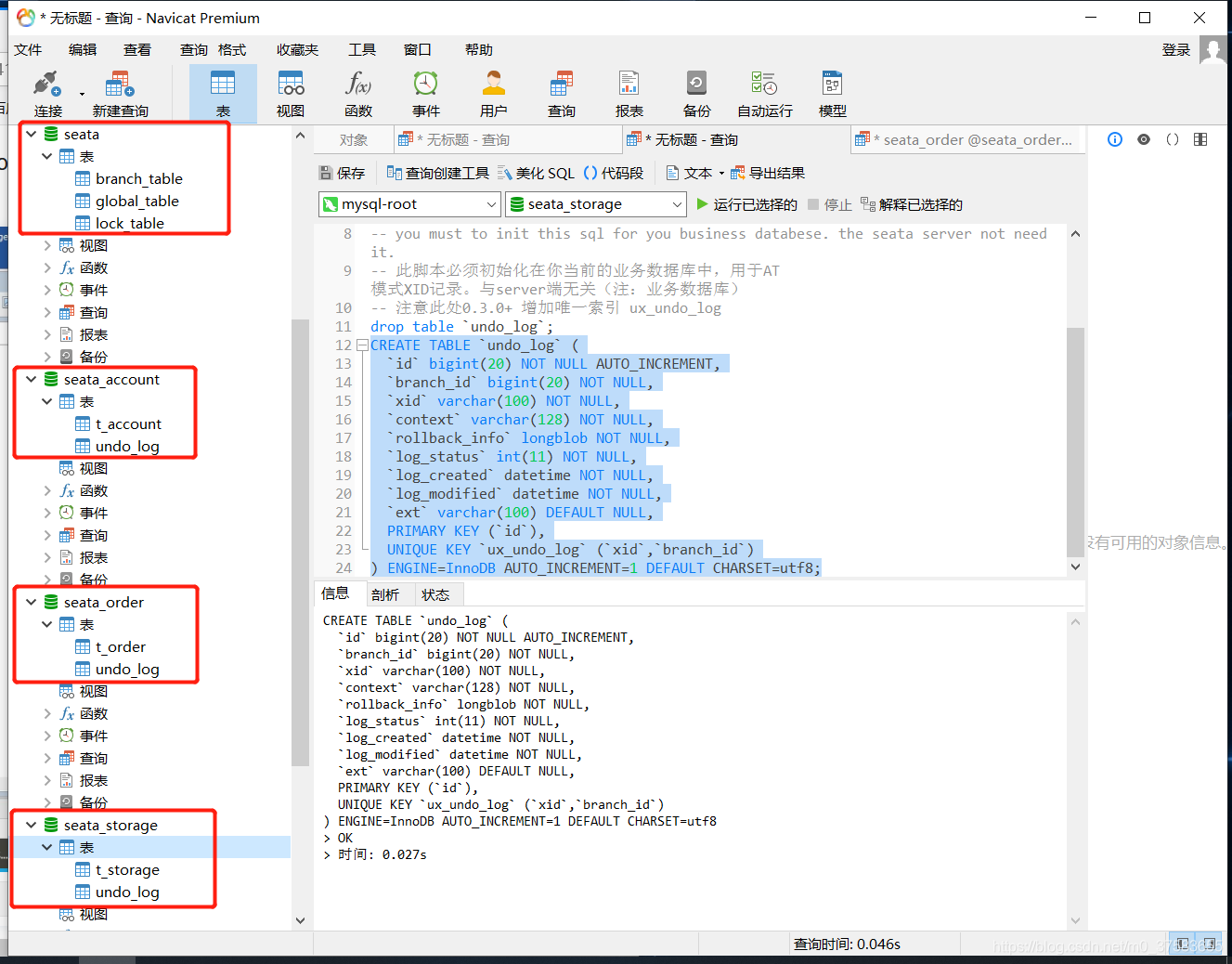Open the Report (报表) toolbar icon

629,94
